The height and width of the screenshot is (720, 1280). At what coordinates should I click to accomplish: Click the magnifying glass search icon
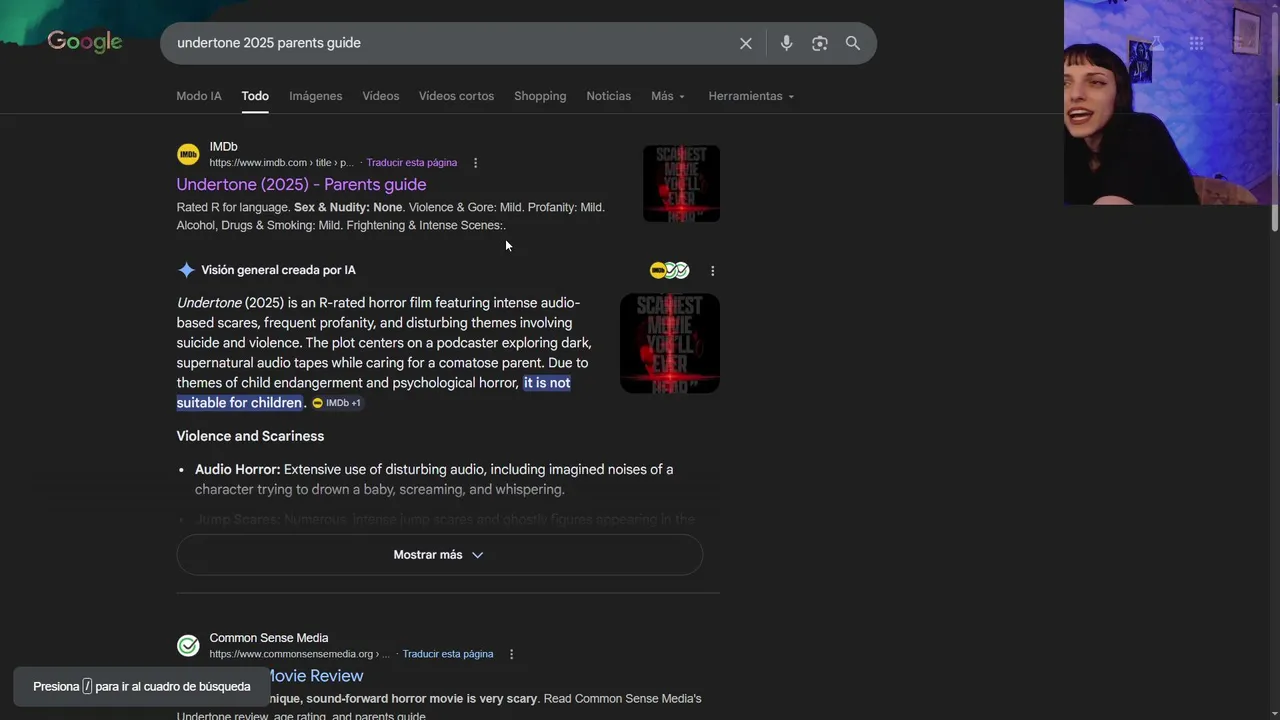click(x=853, y=43)
